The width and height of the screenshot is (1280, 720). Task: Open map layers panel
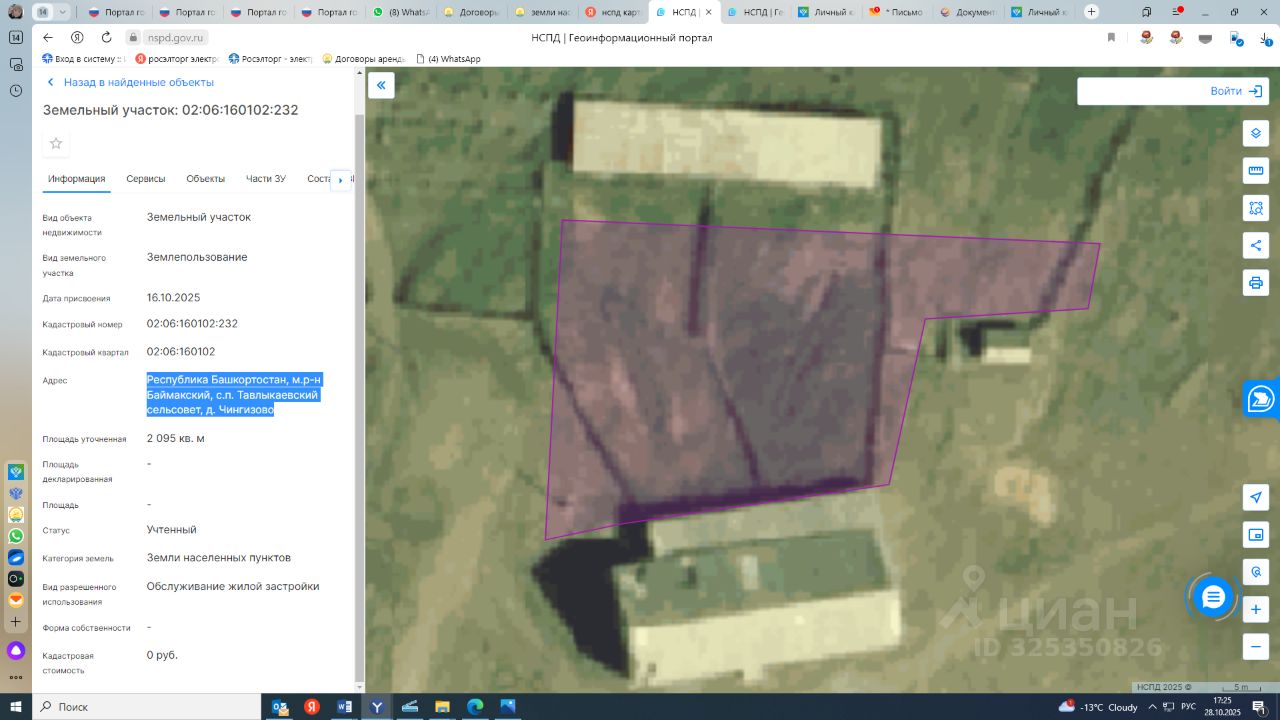[x=1256, y=134]
